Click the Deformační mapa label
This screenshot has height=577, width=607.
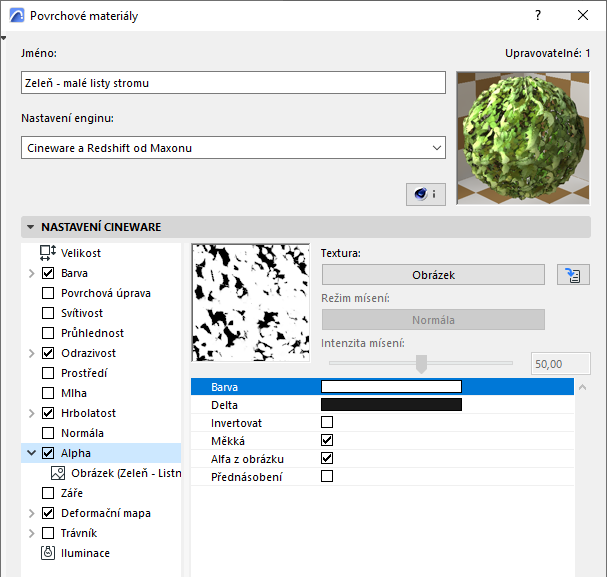pos(106,514)
